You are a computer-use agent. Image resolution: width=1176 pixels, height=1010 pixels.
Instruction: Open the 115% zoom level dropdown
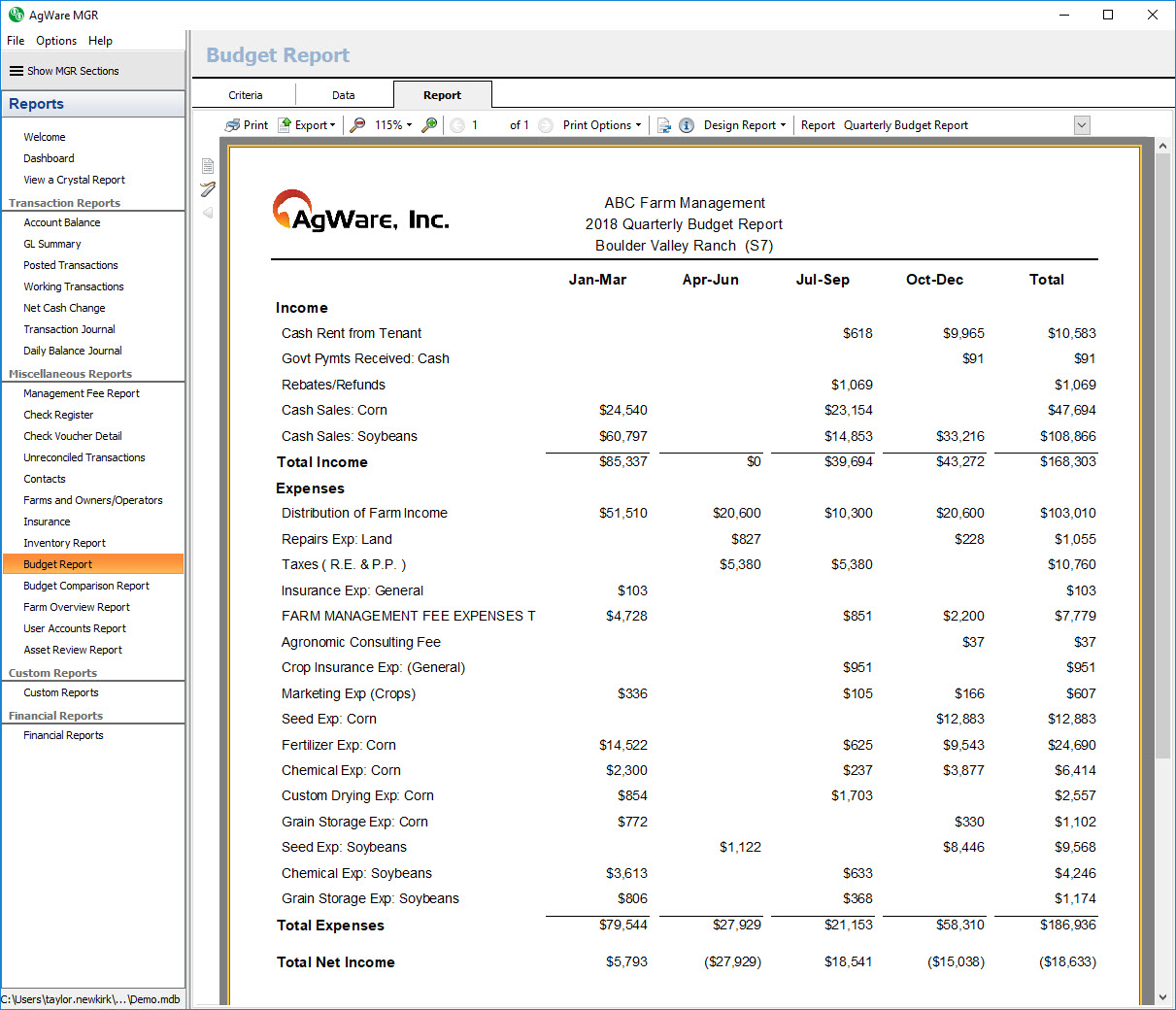(x=393, y=125)
